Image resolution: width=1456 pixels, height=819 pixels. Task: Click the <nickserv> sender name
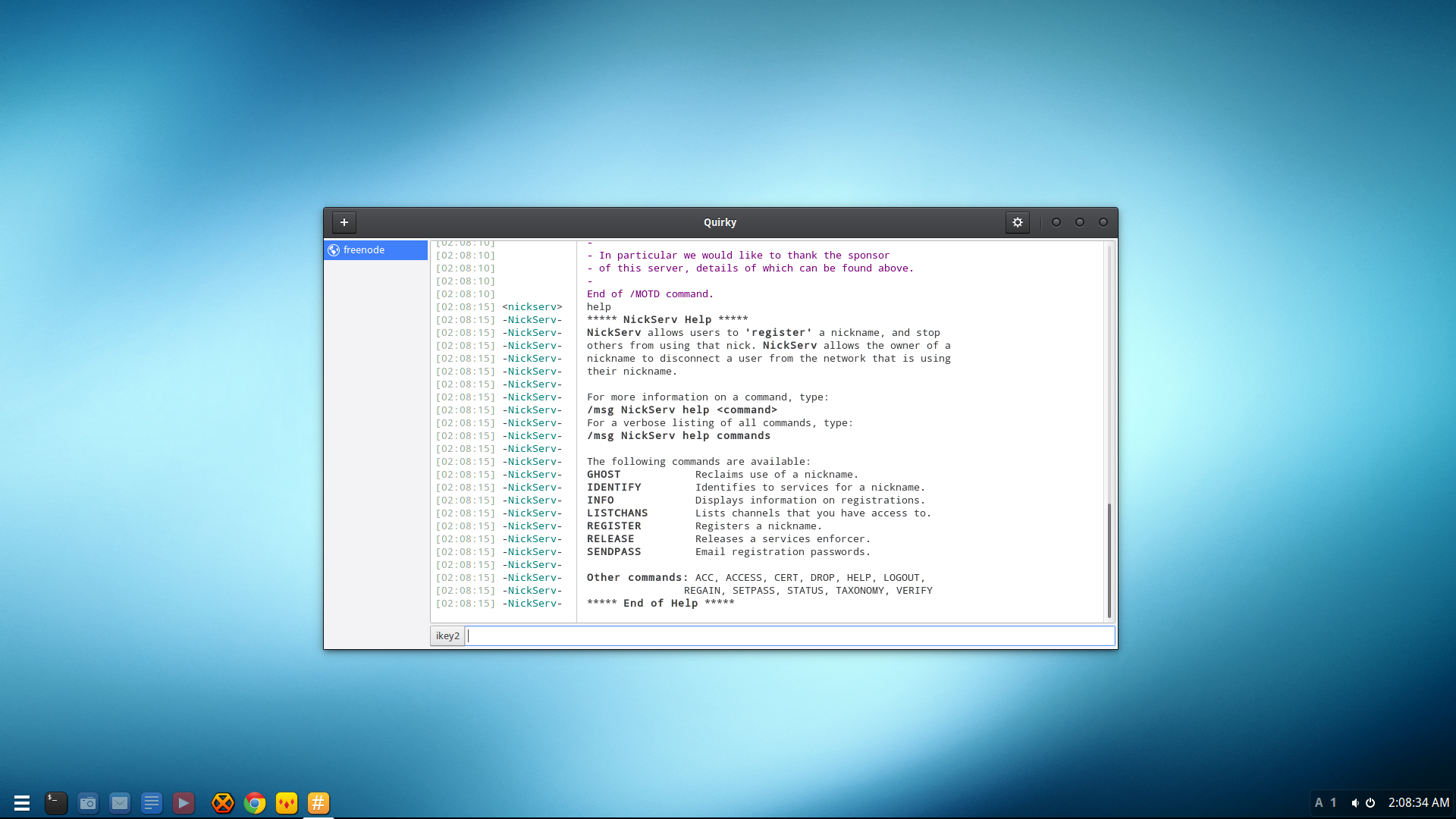pos(532,307)
